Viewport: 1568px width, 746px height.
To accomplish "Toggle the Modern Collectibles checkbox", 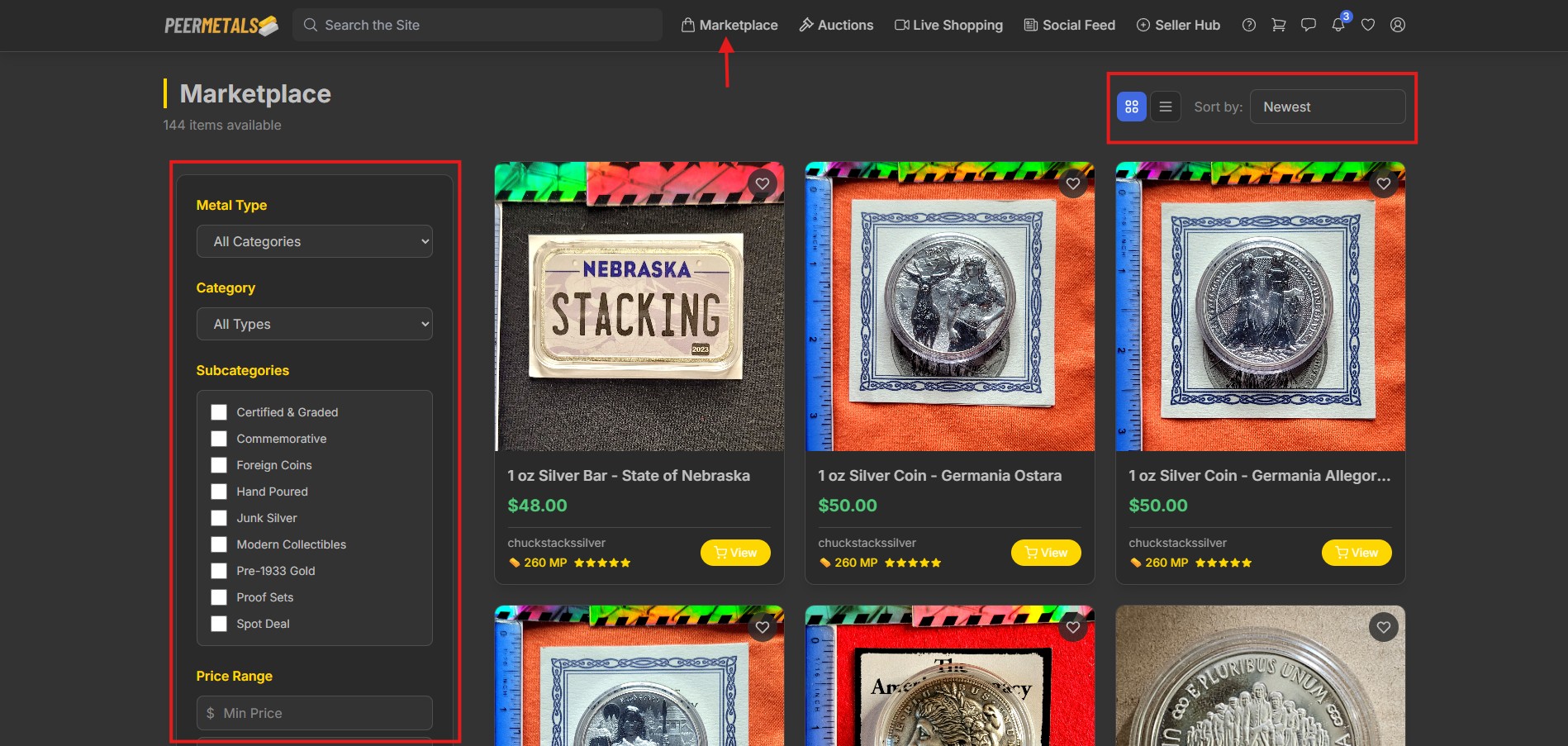I will tap(219, 544).
